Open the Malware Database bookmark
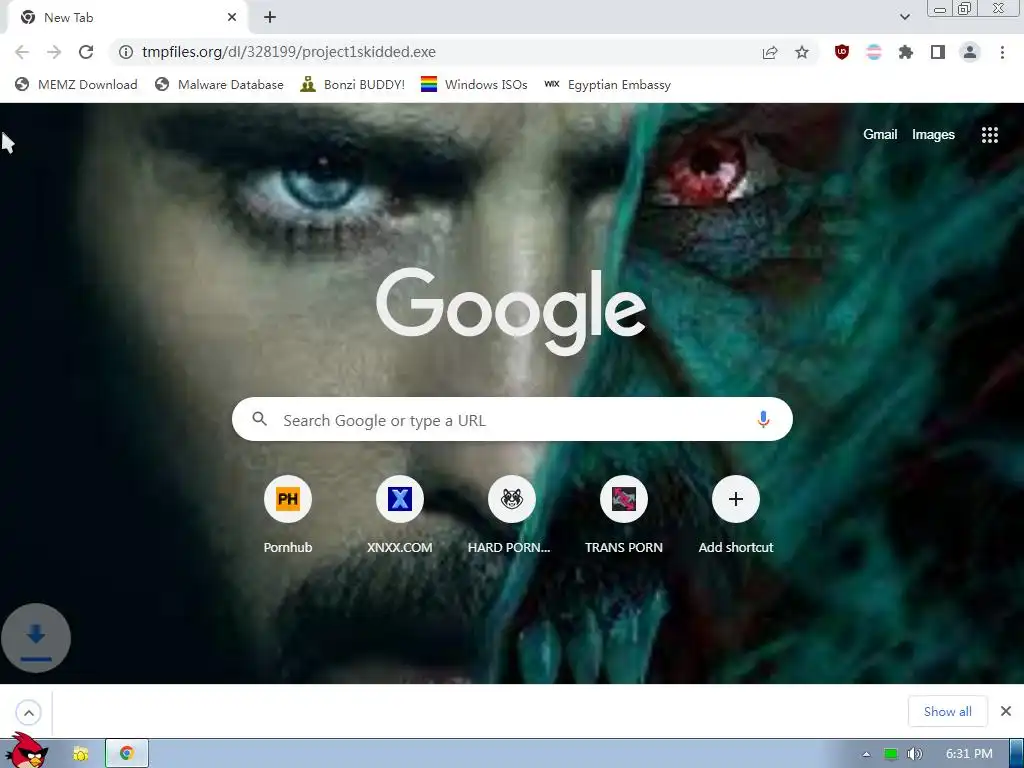 219,84
